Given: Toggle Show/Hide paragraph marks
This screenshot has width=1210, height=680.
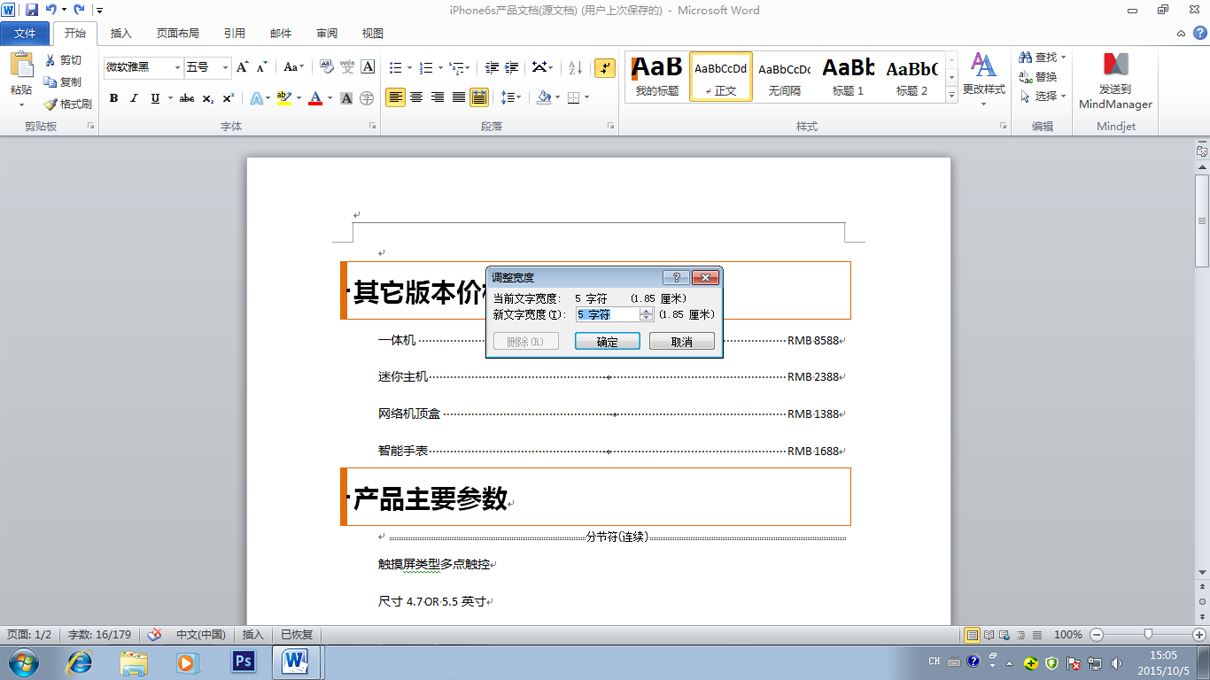Looking at the screenshot, I should 604,67.
